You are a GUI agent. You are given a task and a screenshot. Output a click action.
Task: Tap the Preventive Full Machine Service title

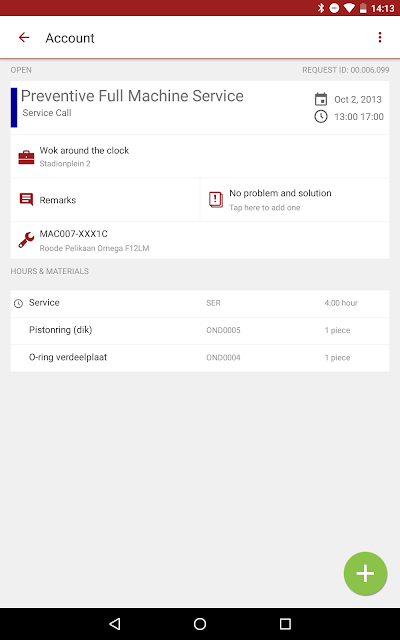coord(132,96)
